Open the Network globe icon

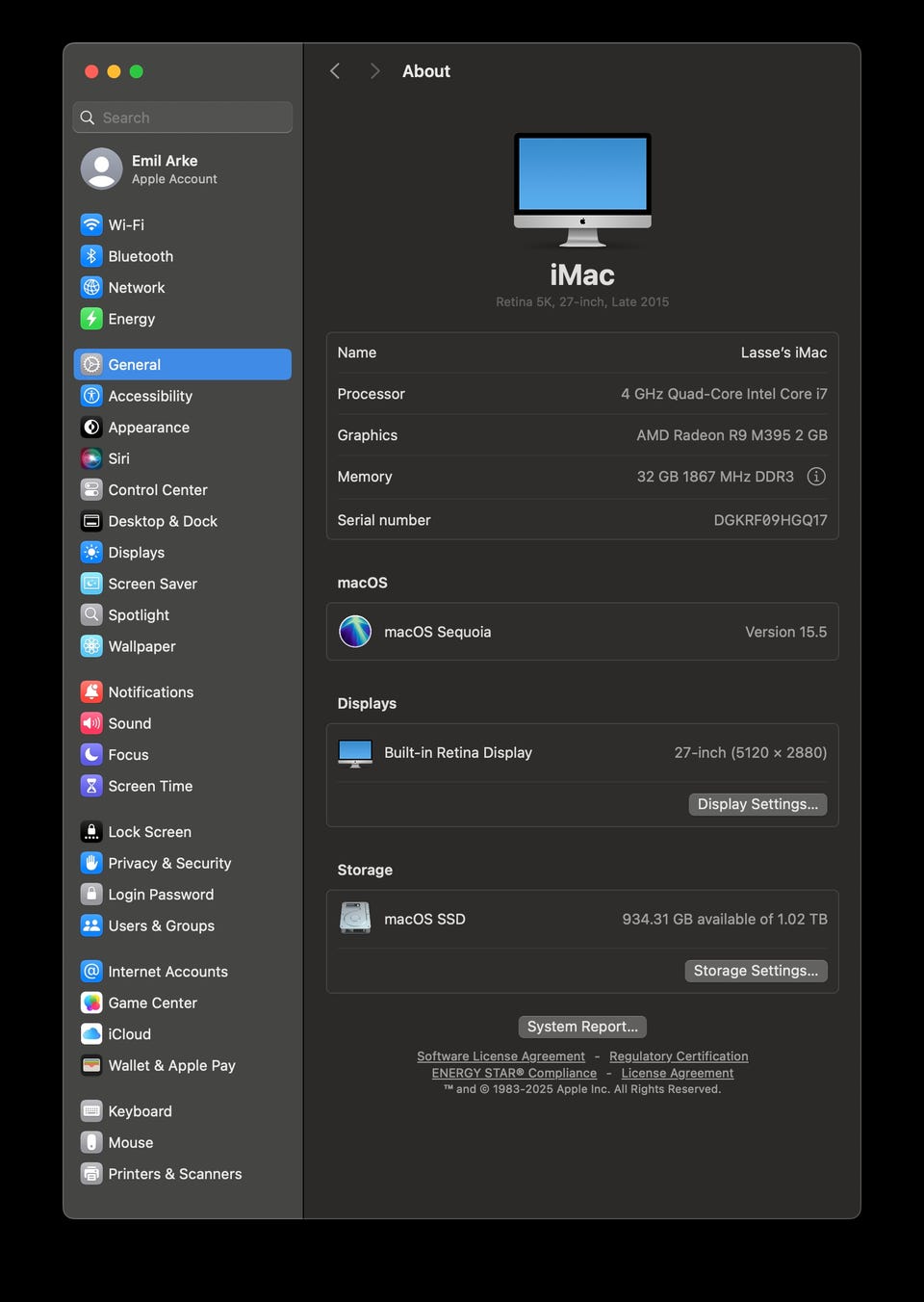(91, 287)
